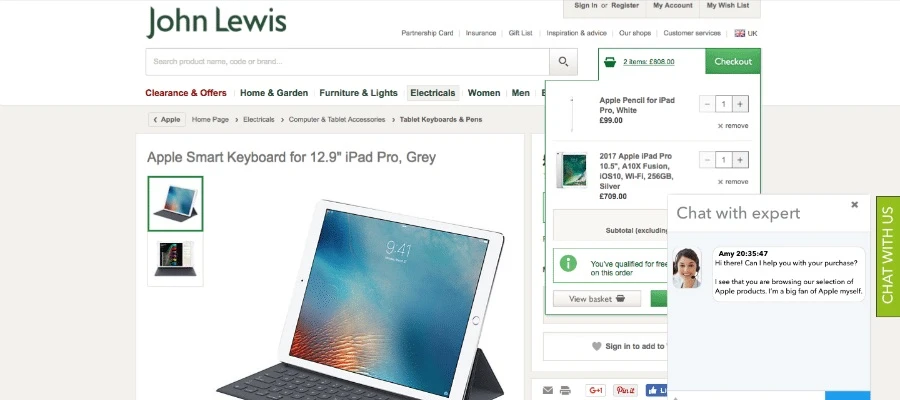The height and width of the screenshot is (400, 900).
Task: Select the second product thumbnail
Action: (x=175, y=259)
